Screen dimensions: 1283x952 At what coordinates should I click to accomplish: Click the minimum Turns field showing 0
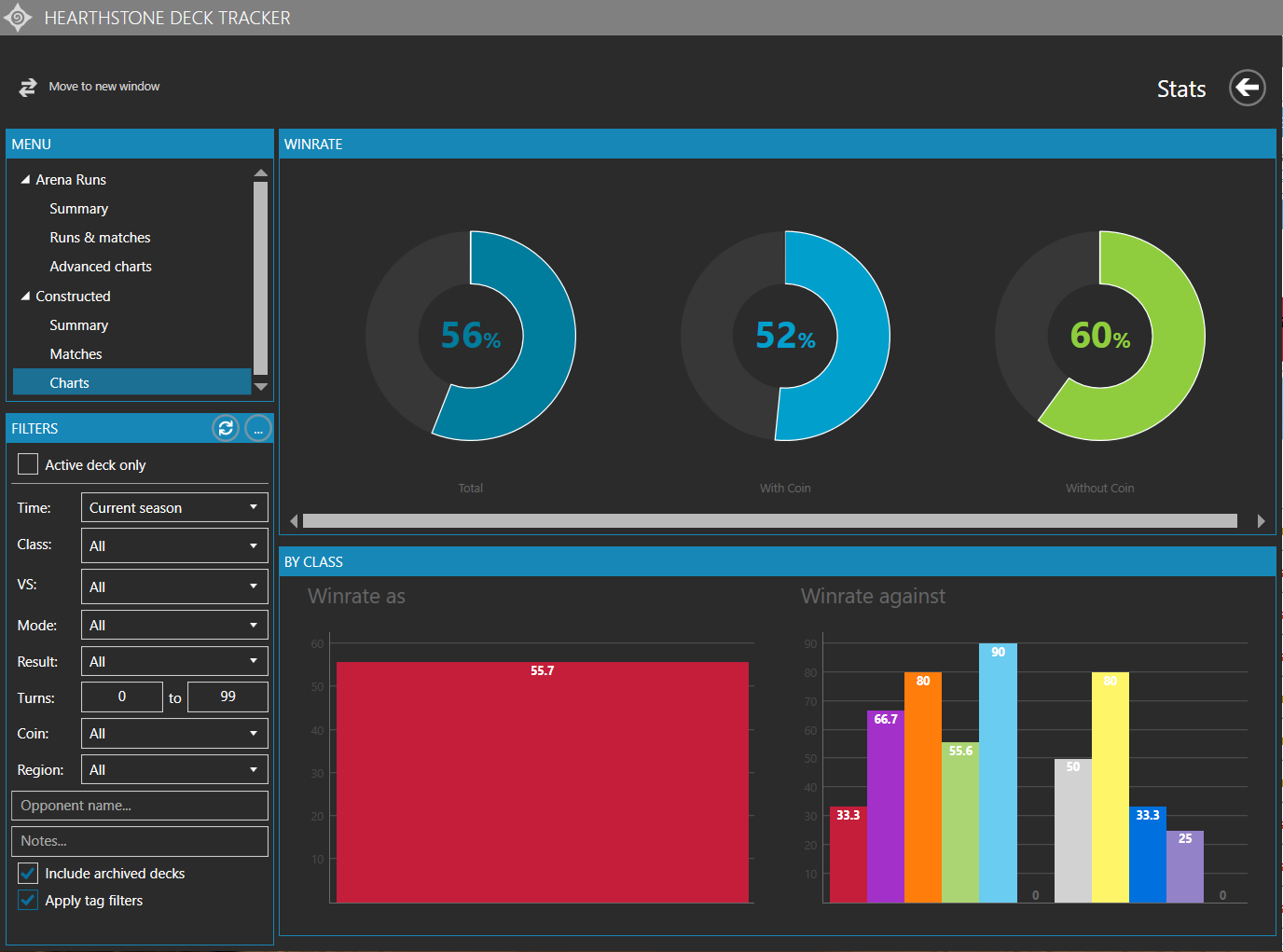[x=122, y=697]
